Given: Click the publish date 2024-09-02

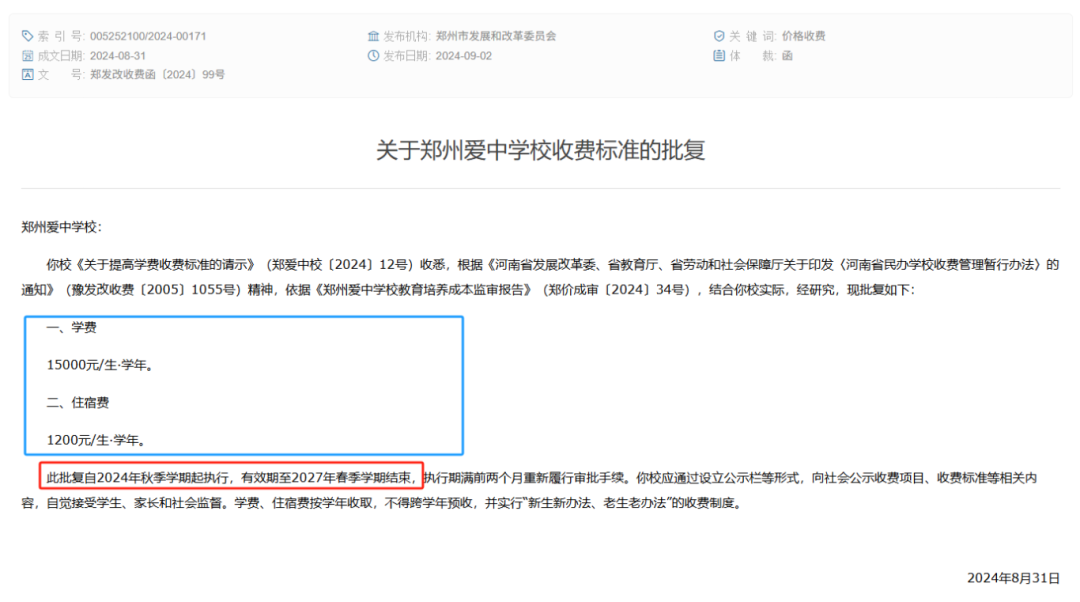Looking at the screenshot, I should point(464,56).
